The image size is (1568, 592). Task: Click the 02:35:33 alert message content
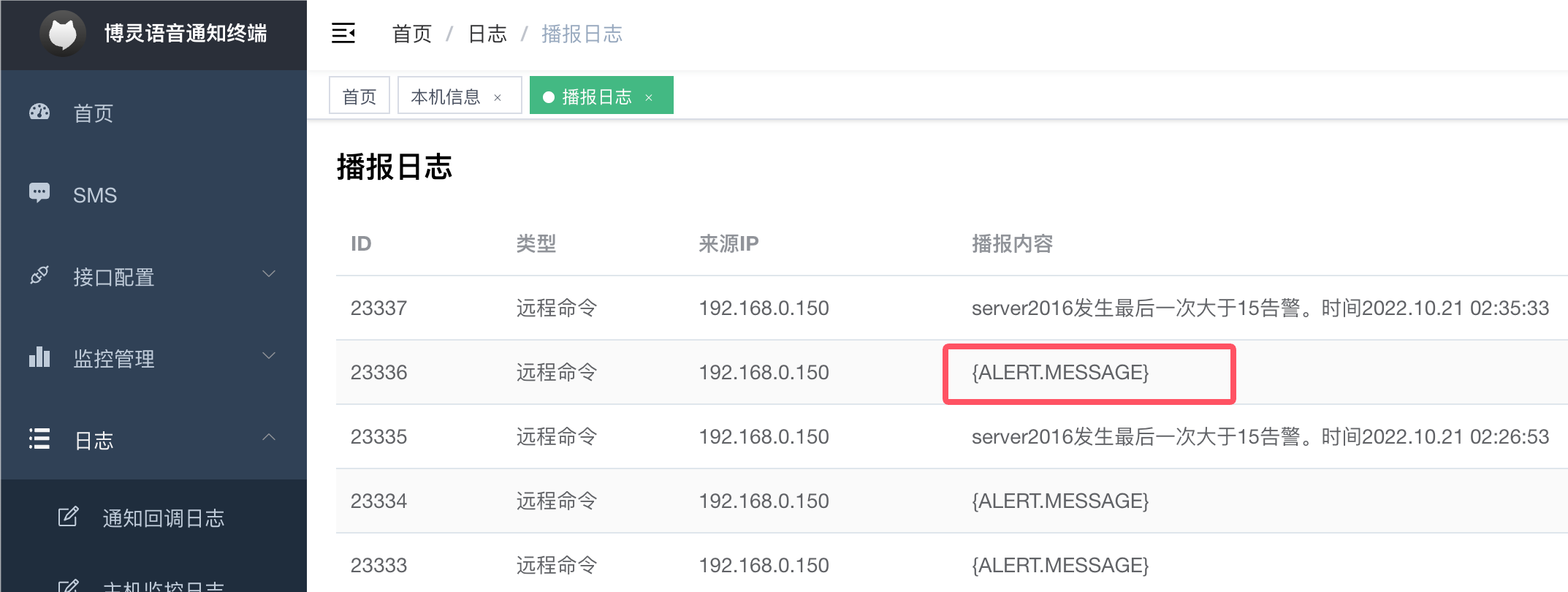point(1260,308)
